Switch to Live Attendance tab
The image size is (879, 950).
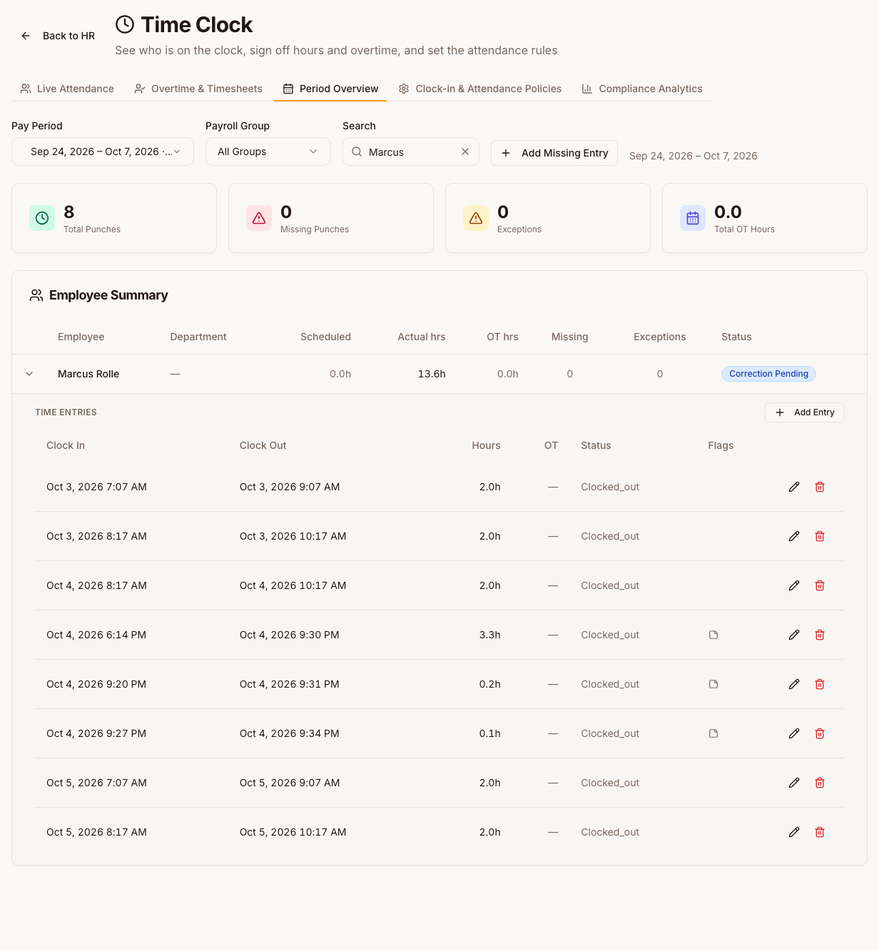67,88
